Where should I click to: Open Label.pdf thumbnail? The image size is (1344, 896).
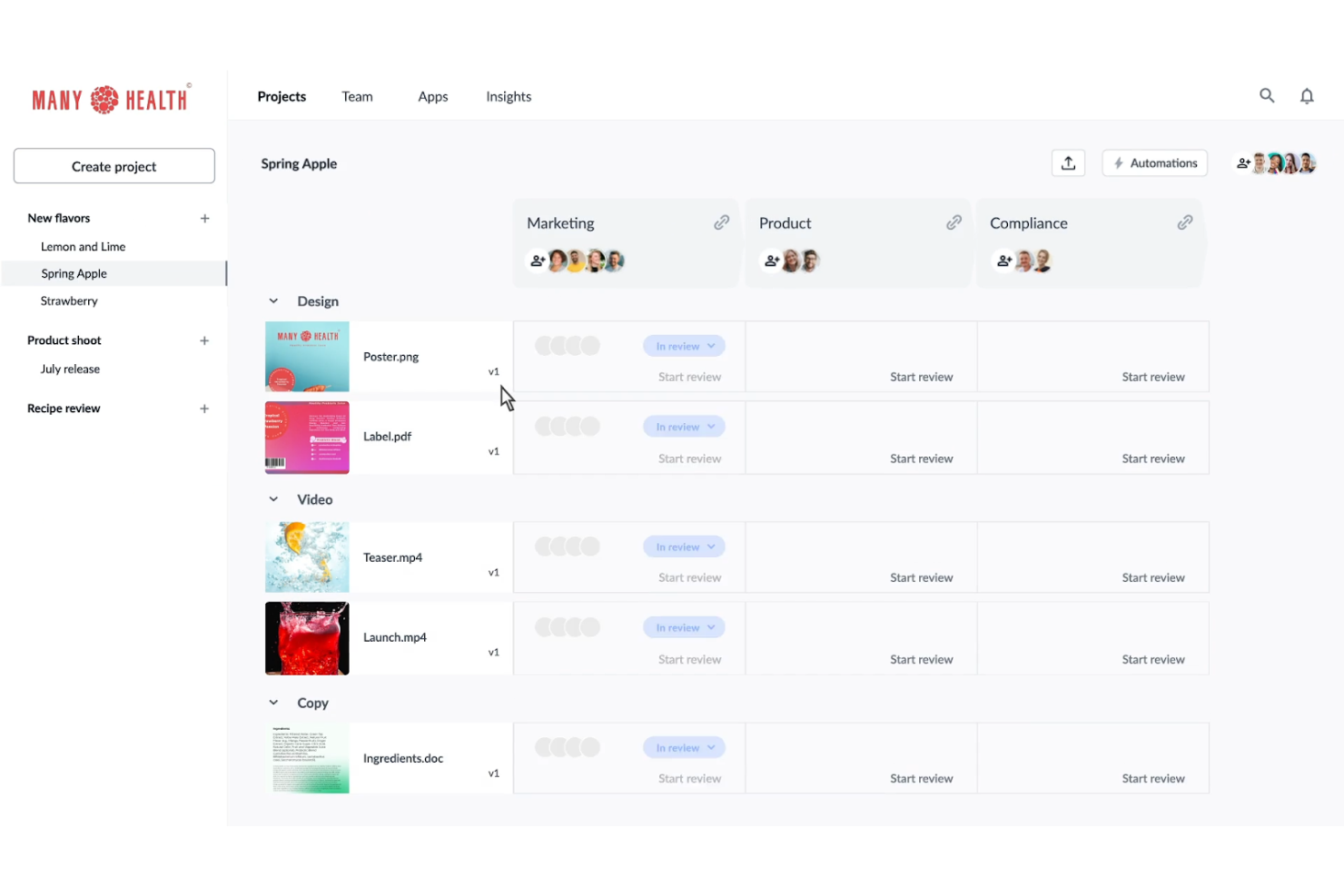pos(307,438)
